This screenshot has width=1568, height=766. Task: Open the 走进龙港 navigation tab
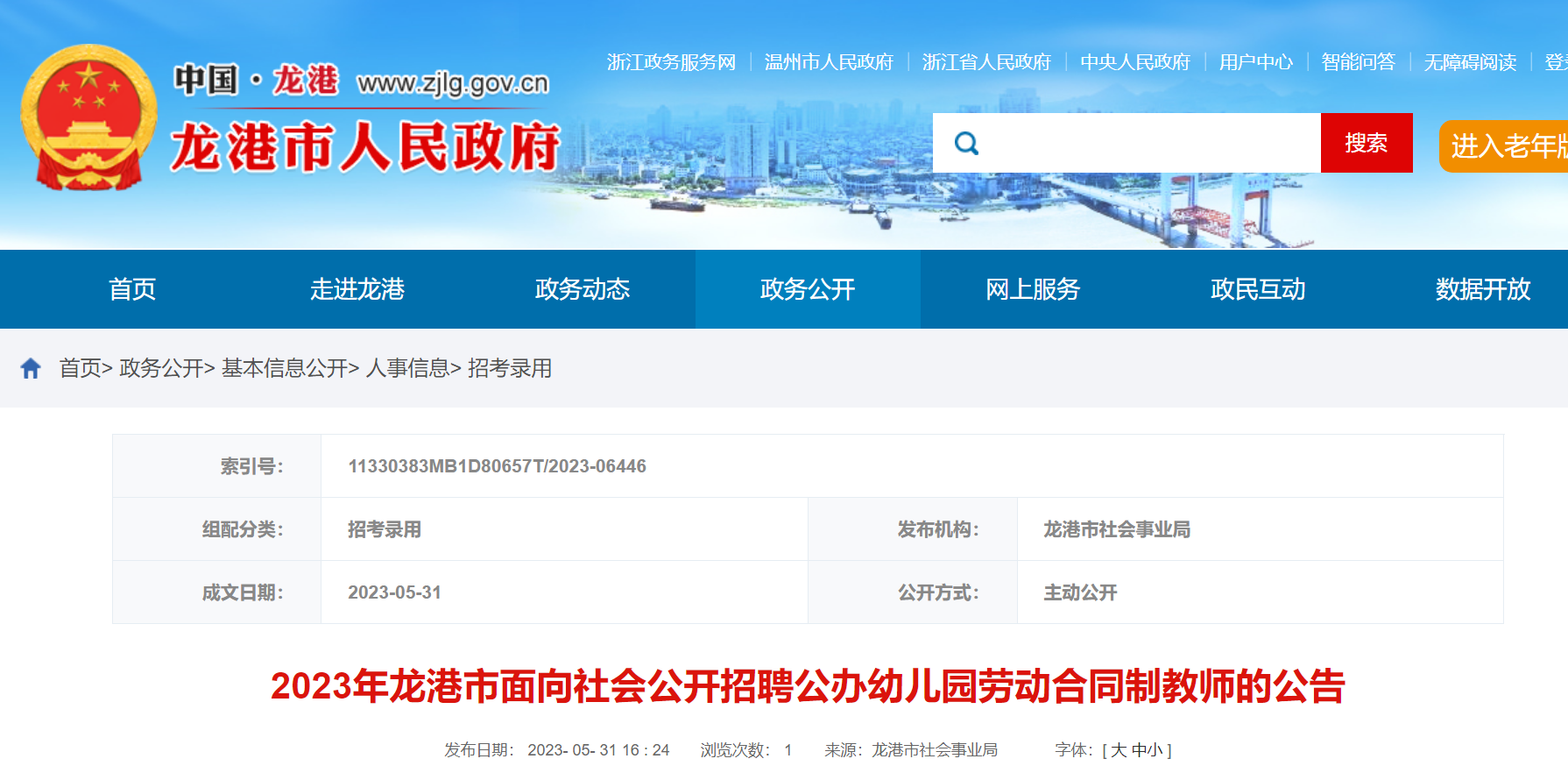click(x=357, y=289)
